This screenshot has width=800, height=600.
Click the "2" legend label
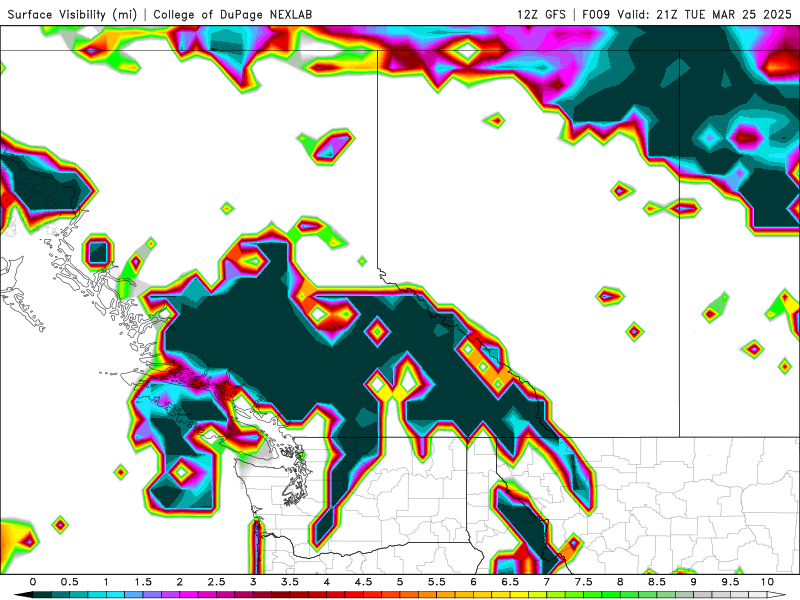click(x=180, y=582)
